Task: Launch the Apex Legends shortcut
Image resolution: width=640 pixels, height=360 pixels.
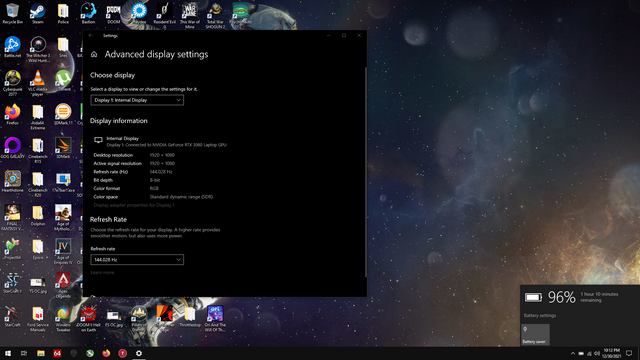Action: click(63, 285)
